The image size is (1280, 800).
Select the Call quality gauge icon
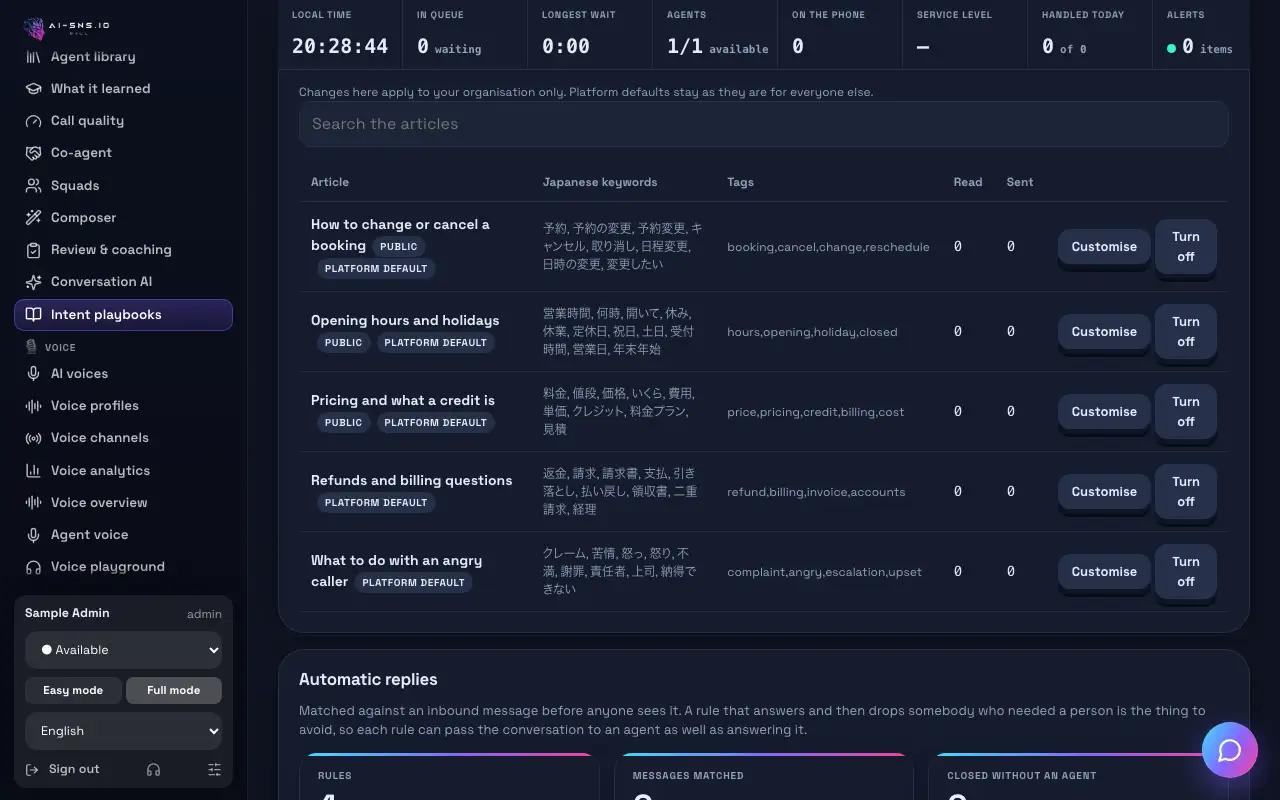coord(33,121)
